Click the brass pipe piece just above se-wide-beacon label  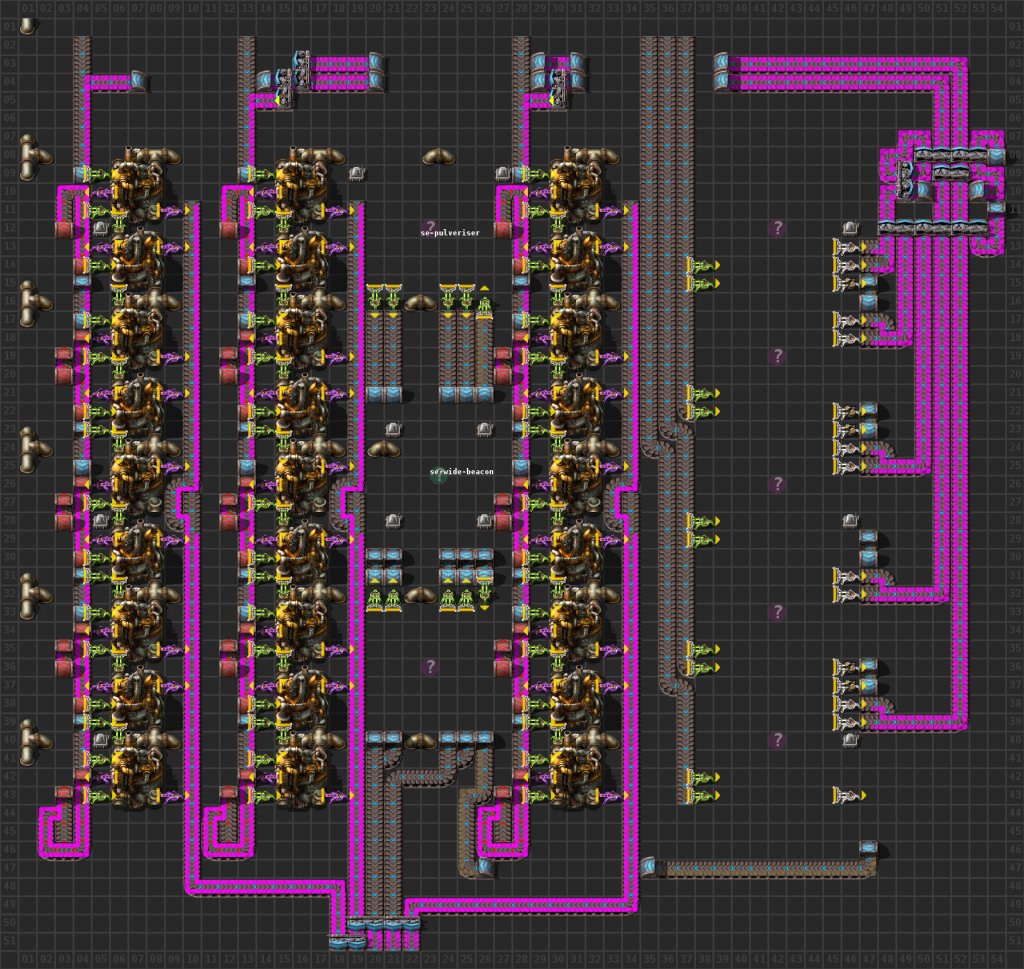pos(384,449)
